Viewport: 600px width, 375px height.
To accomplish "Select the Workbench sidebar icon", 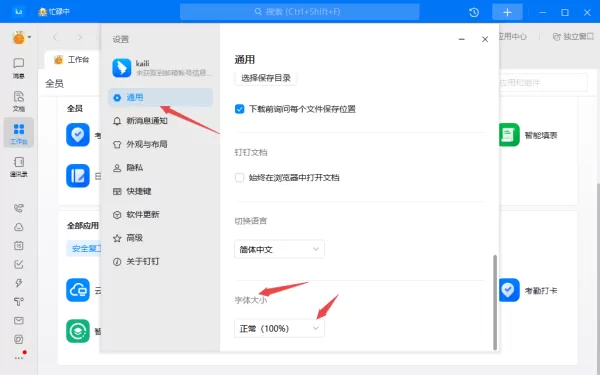I will [x=18, y=133].
